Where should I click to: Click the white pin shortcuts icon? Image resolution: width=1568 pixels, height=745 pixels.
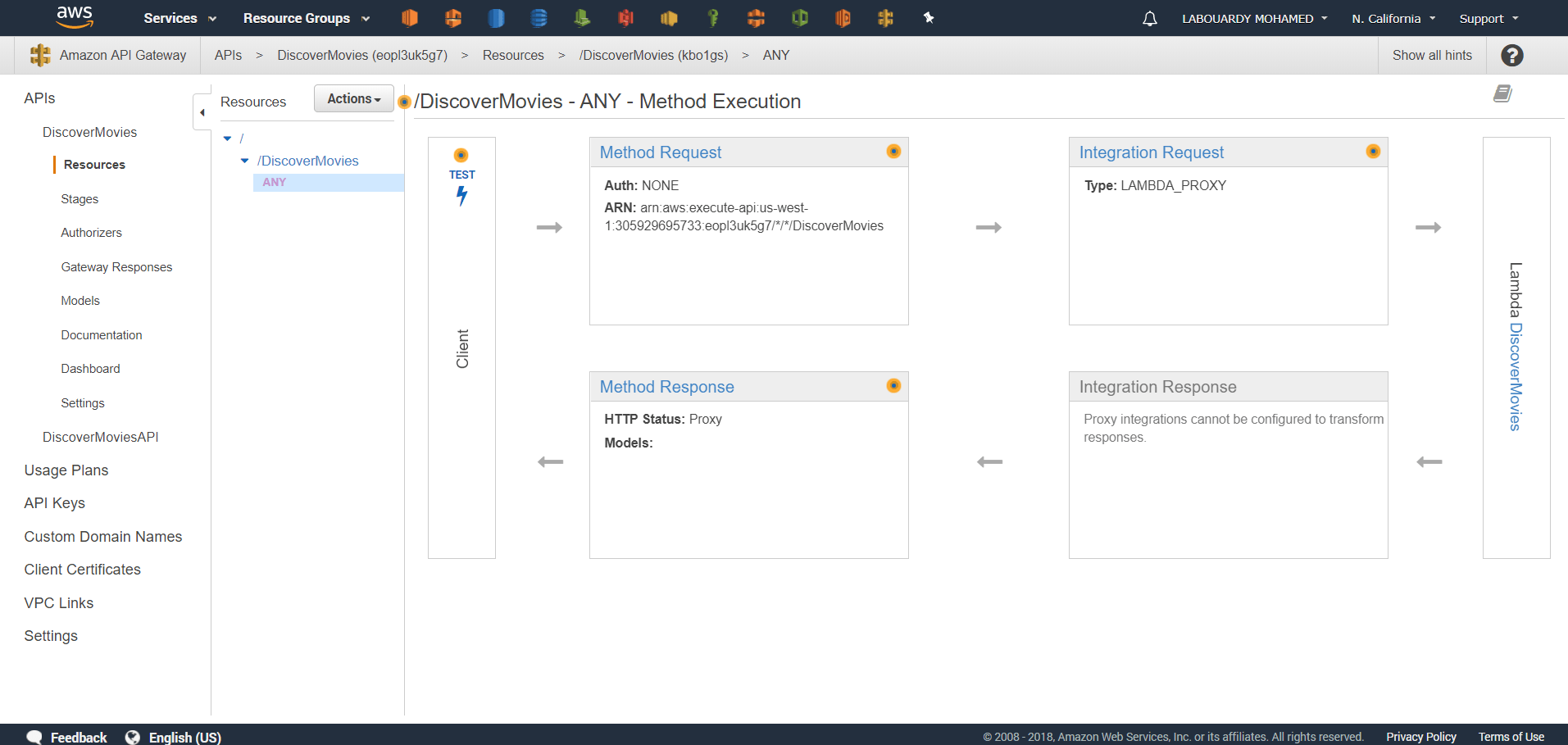click(x=929, y=17)
